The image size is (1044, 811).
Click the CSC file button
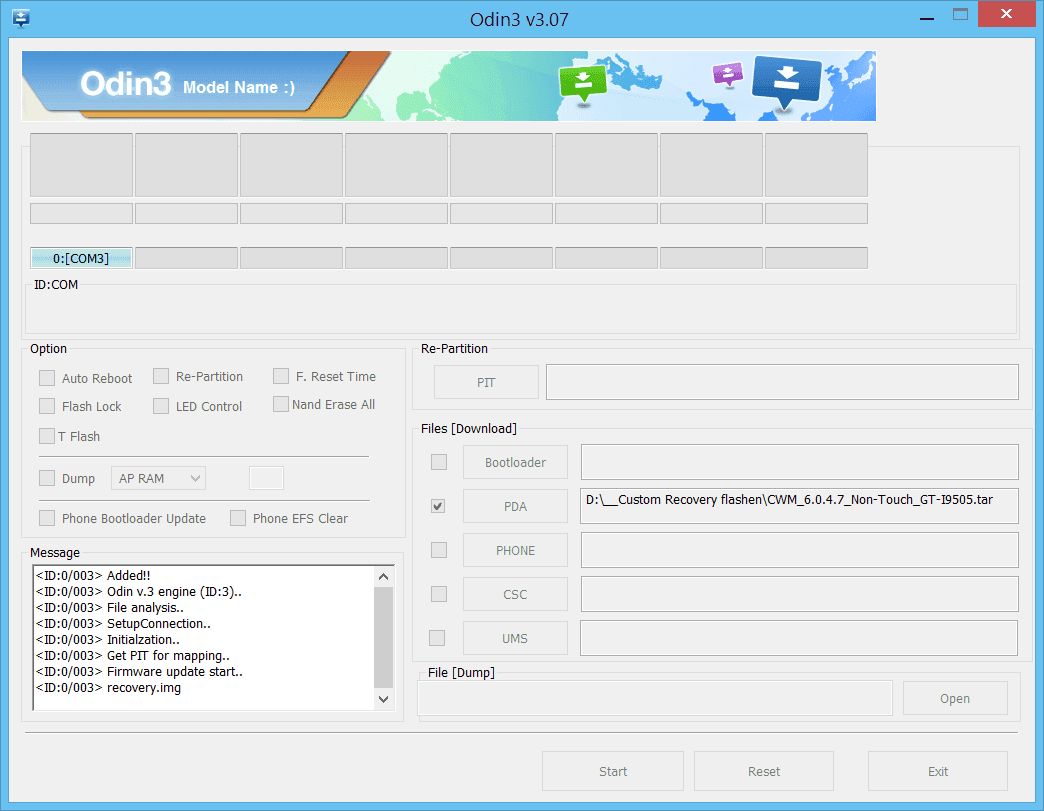(515, 594)
